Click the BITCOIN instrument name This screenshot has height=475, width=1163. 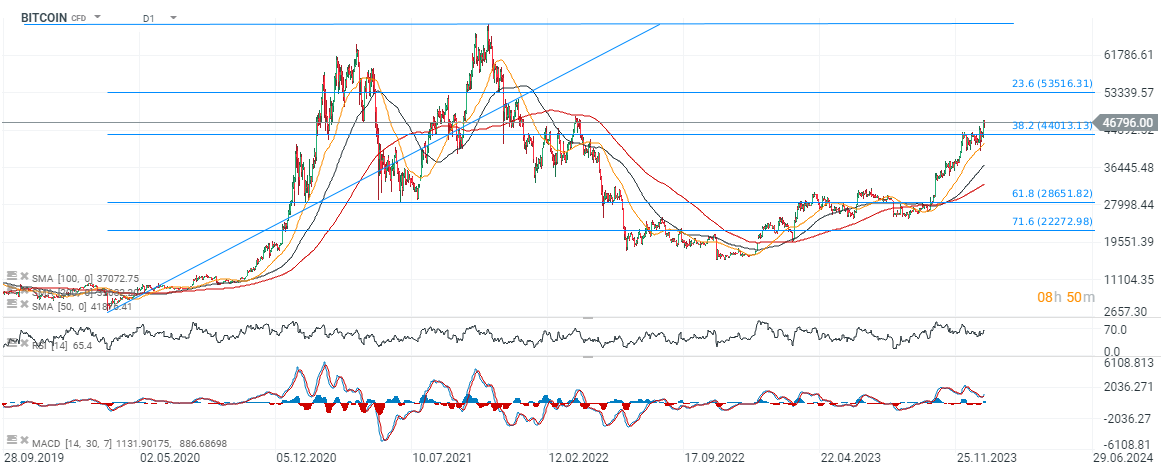click(x=44, y=17)
